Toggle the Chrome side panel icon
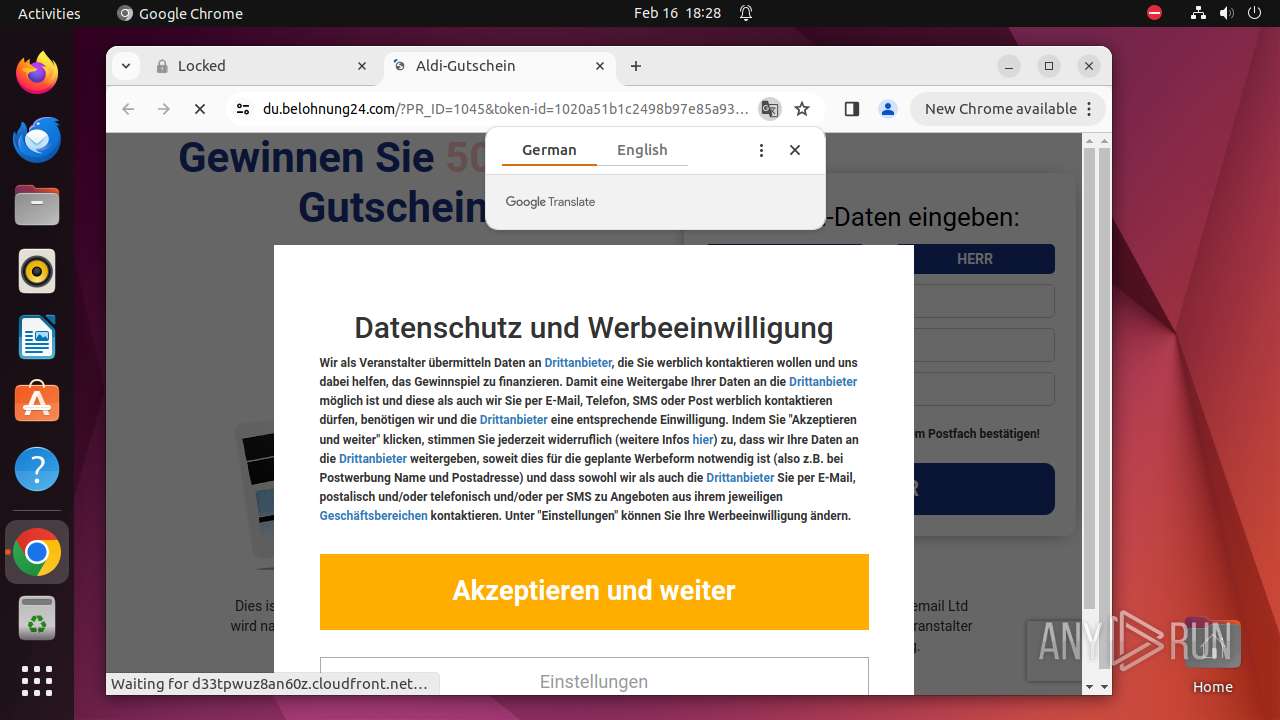Viewport: 1280px width, 720px height. 852,109
